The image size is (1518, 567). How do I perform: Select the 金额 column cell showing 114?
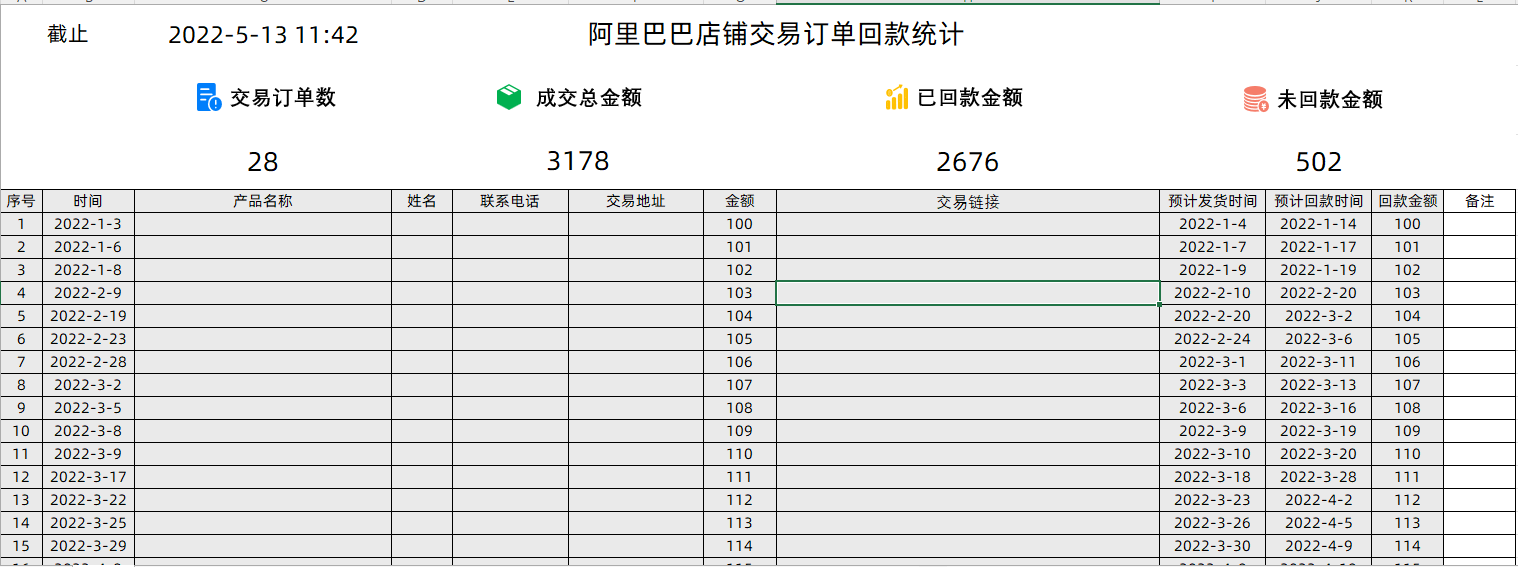(x=740, y=546)
